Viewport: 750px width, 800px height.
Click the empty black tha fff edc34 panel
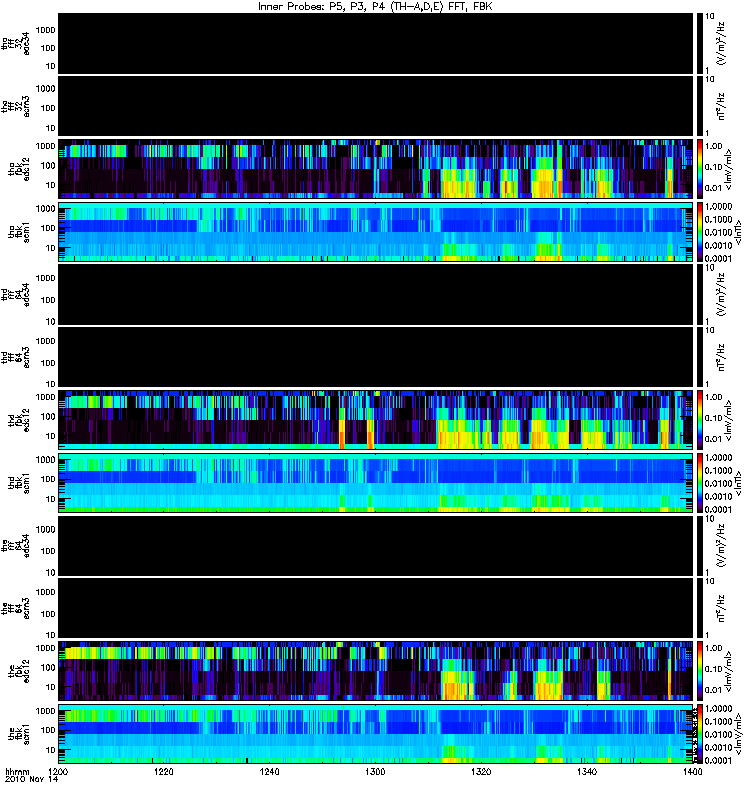coord(376,43)
